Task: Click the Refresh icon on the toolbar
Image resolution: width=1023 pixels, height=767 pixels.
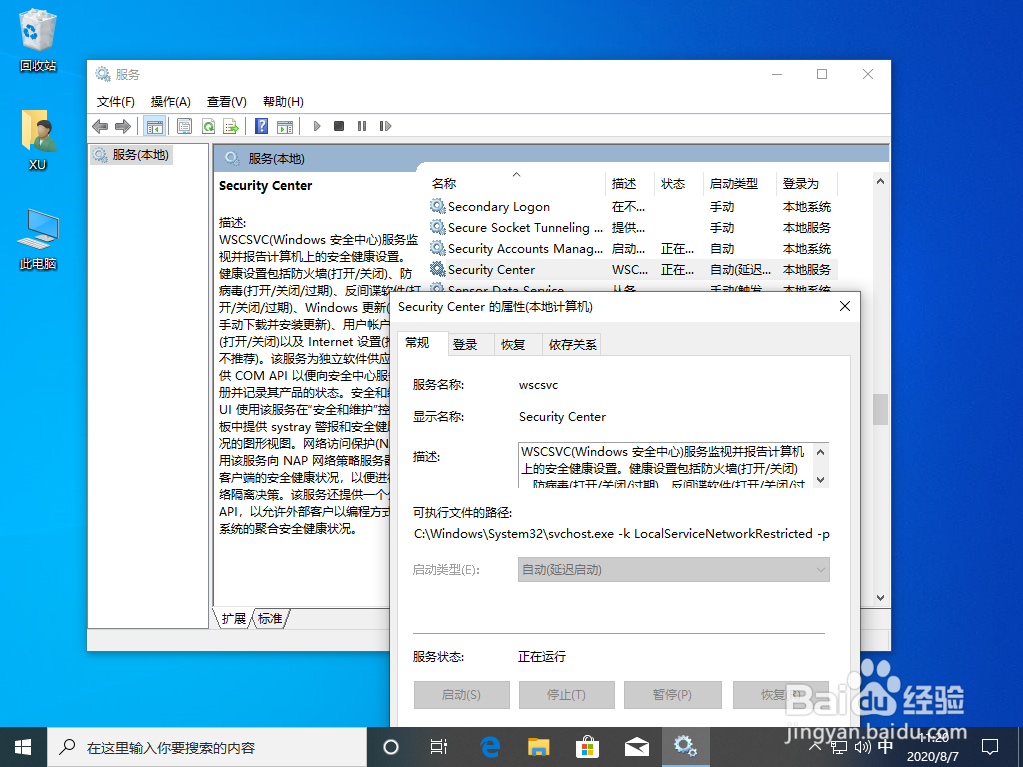Action: click(x=208, y=126)
